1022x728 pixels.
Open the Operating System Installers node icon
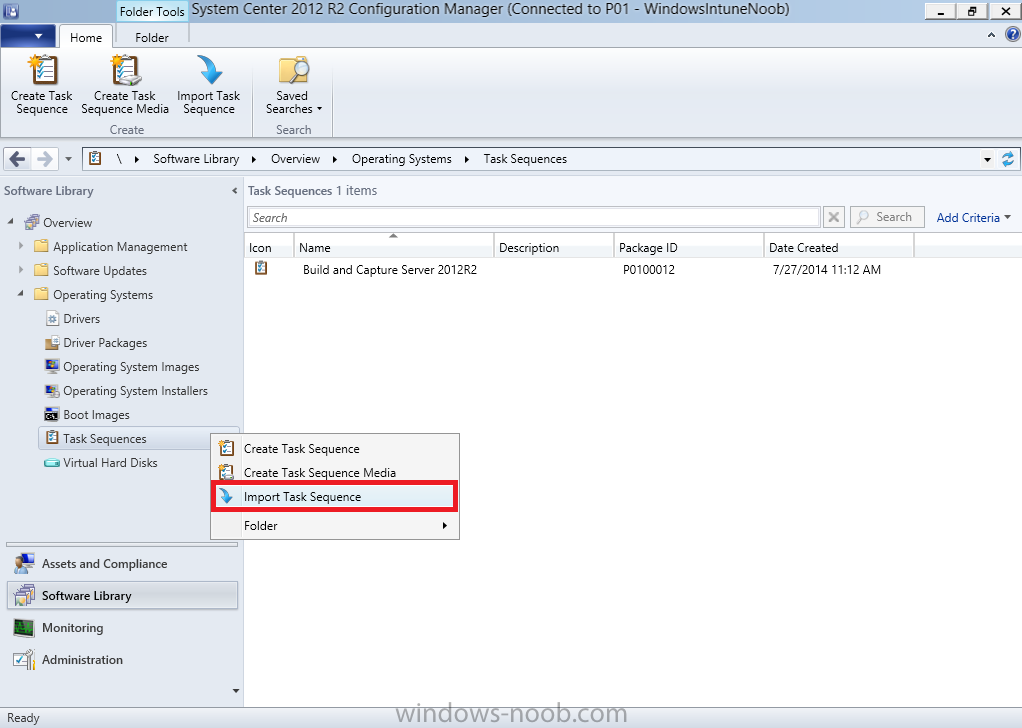[52, 390]
